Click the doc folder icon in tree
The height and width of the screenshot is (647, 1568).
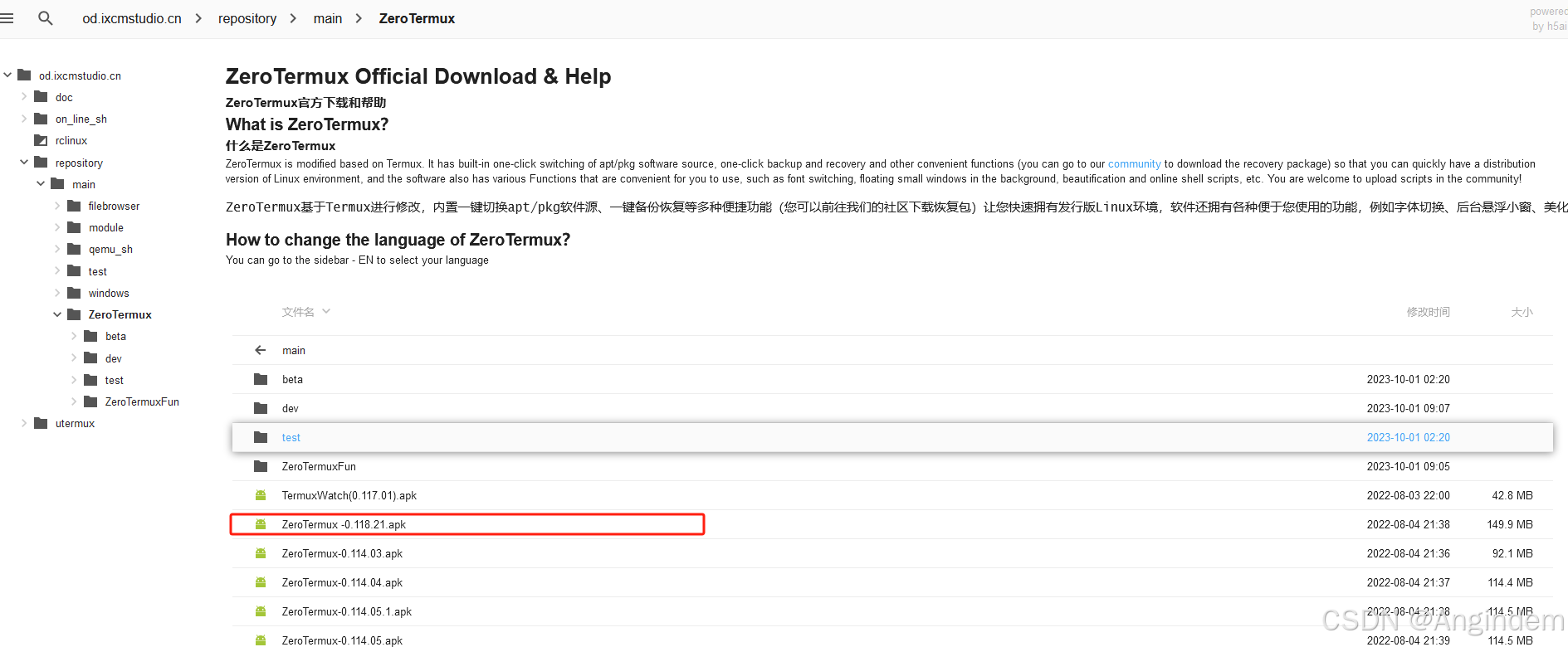coord(41,97)
